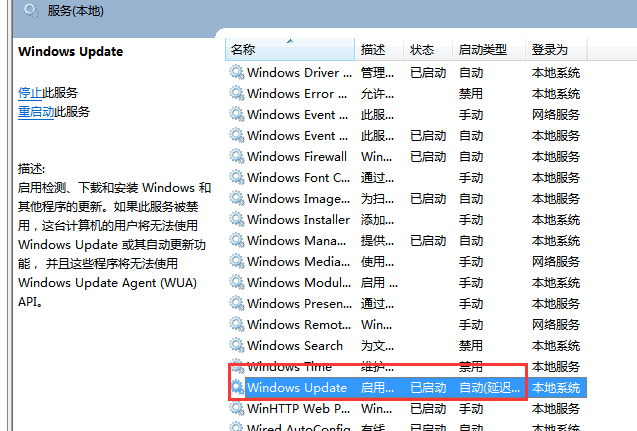Select the Windows Modul... service name
The height and width of the screenshot is (431, 637).
pos(299,282)
